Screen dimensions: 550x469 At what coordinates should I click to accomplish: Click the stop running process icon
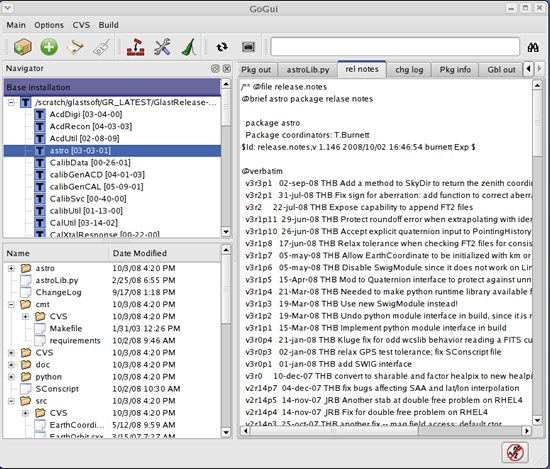point(515,452)
